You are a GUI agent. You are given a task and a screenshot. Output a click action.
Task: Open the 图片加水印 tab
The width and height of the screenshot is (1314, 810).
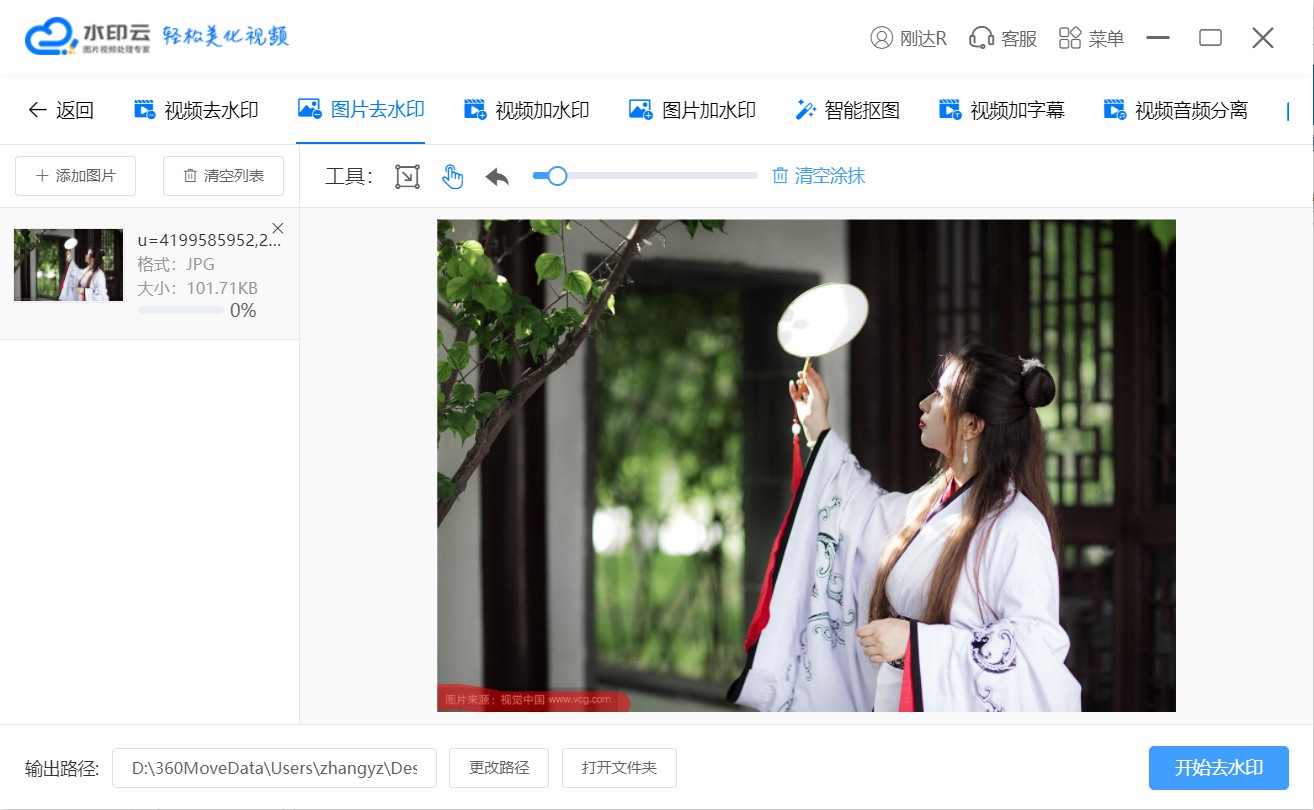pos(692,110)
